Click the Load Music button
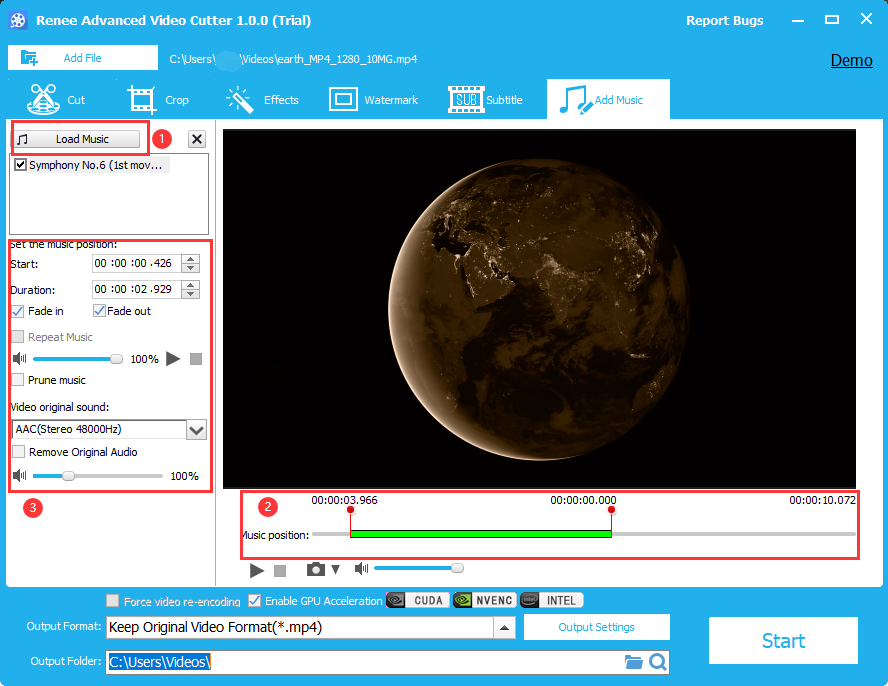888x686 pixels. pos(77,139)
